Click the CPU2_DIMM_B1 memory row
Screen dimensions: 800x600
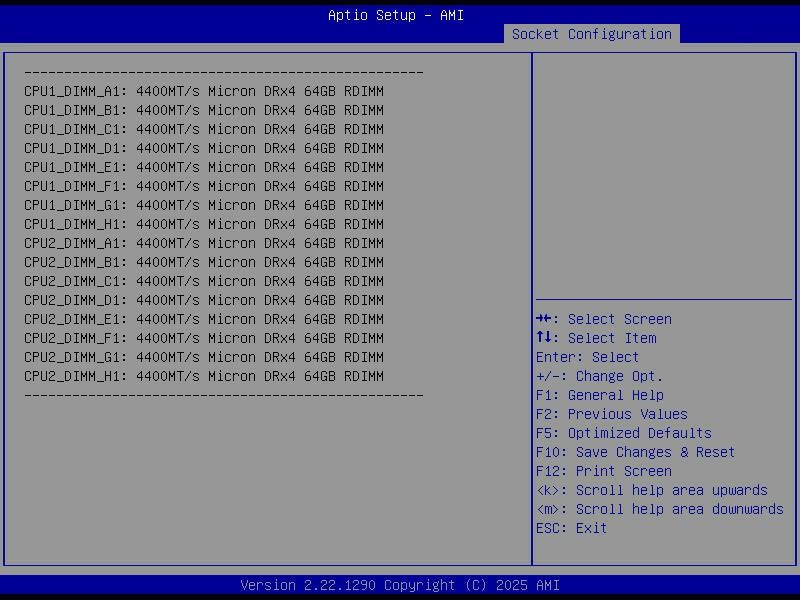point(204,262)
